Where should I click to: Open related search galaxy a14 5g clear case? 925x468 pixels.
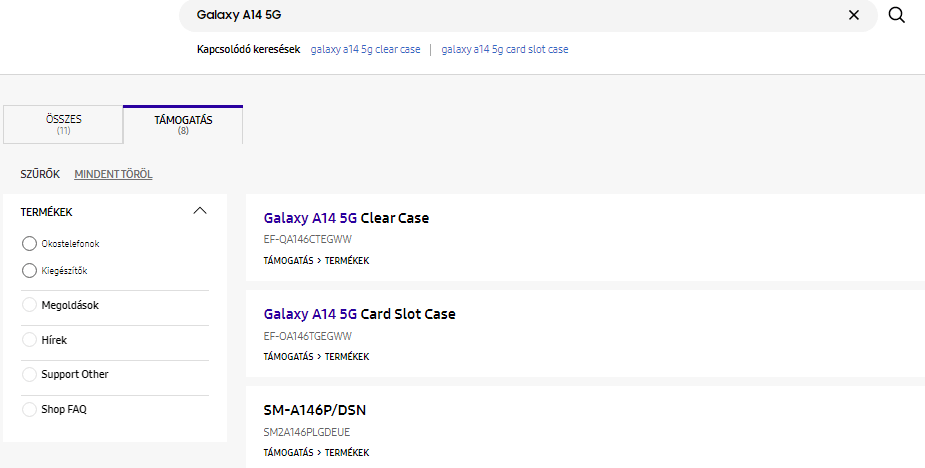coord(365,49)
